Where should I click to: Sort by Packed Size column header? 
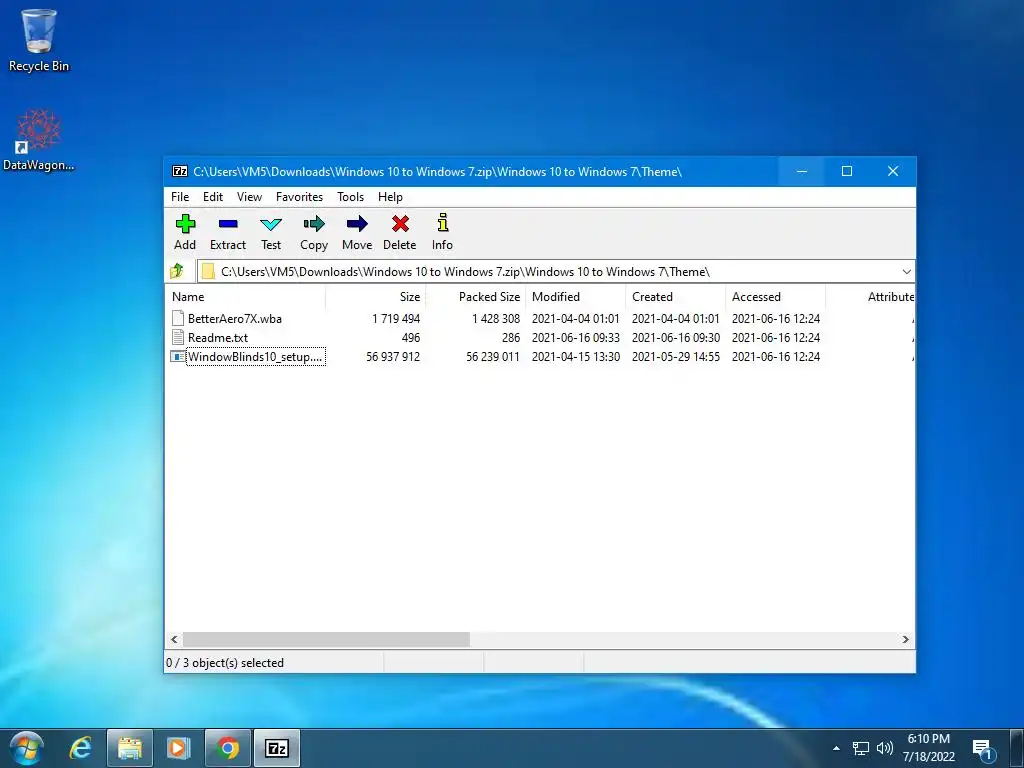[x=475, y=296]
